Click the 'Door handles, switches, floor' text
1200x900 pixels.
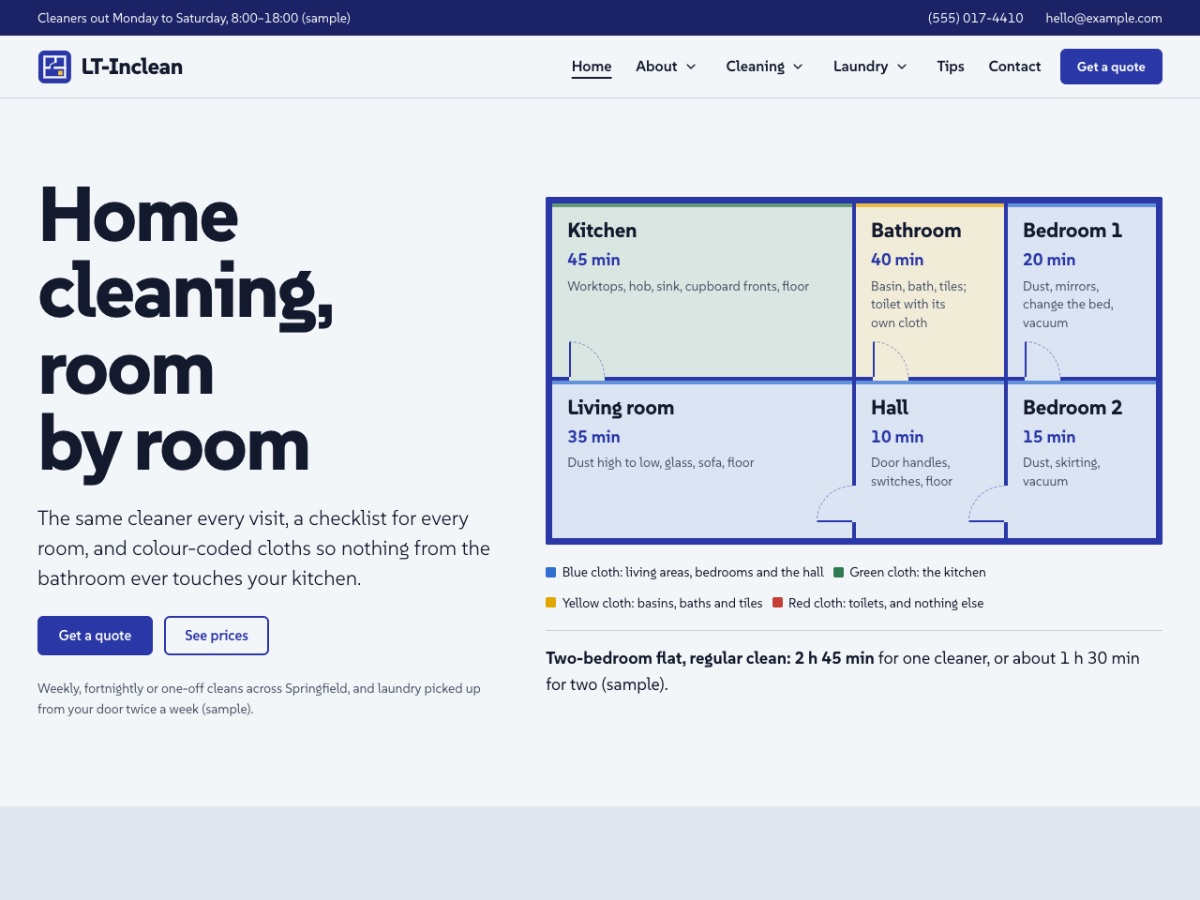912,472
